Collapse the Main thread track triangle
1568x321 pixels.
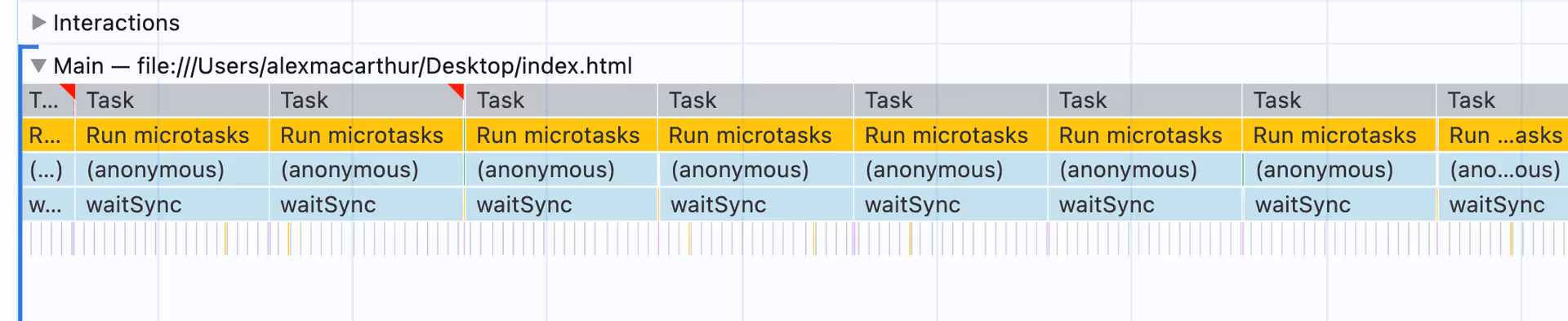click(38, 66)
